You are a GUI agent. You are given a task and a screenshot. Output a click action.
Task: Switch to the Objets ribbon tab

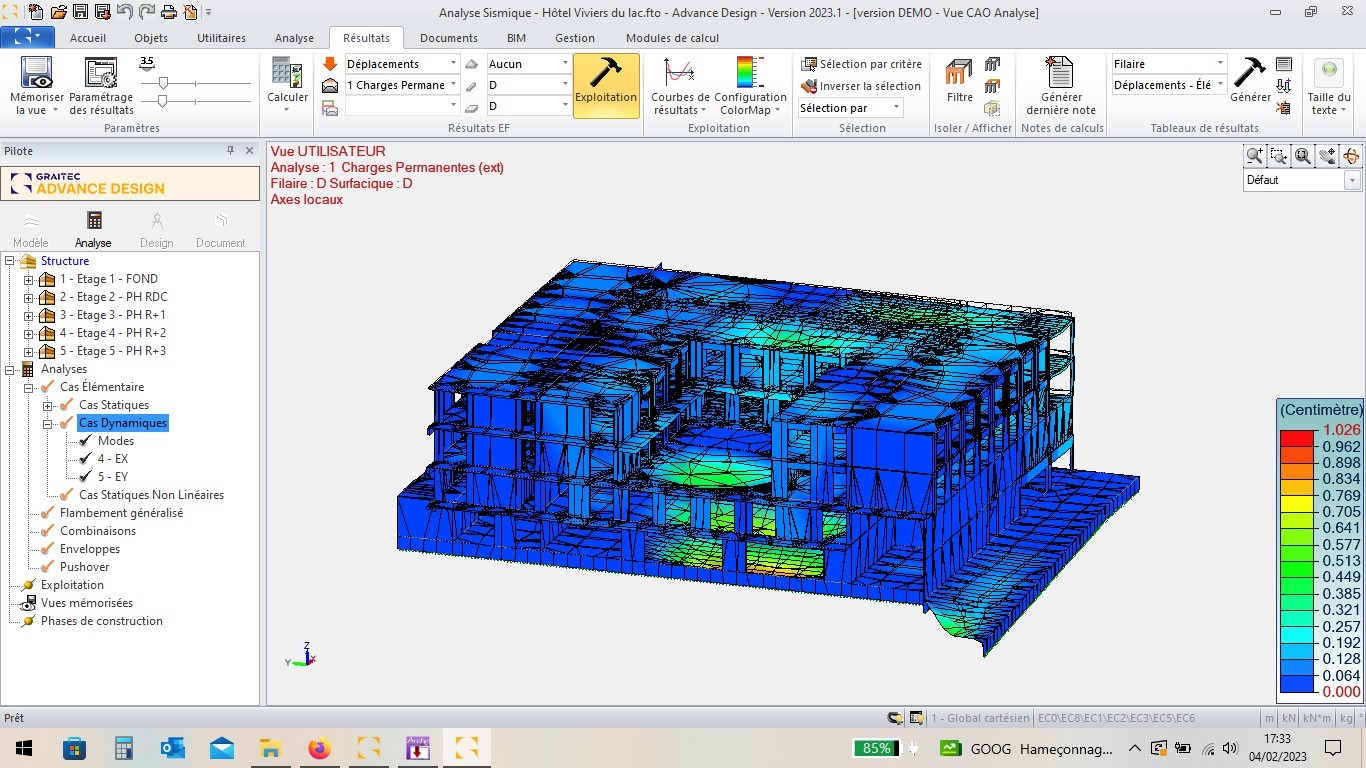coord(151,38)
